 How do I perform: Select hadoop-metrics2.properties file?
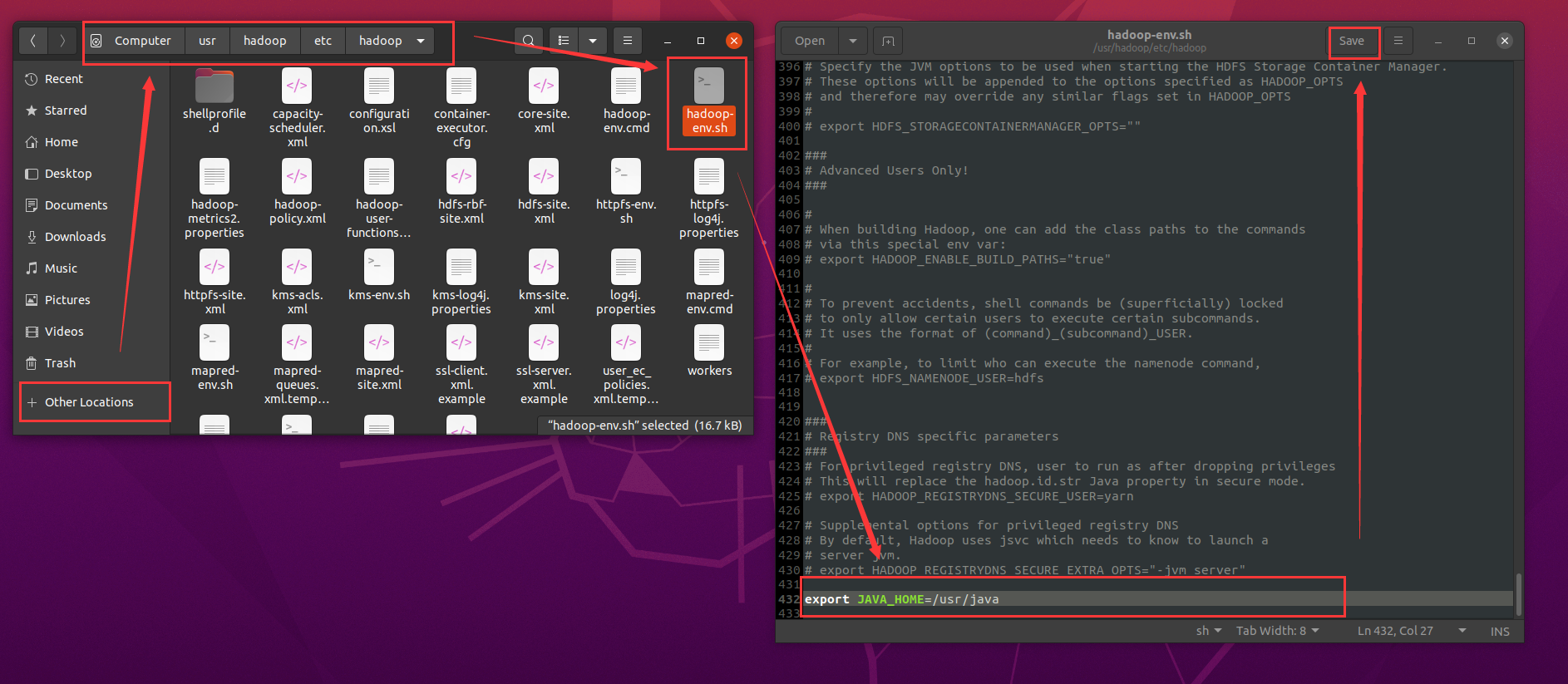(x=214, y=199)
